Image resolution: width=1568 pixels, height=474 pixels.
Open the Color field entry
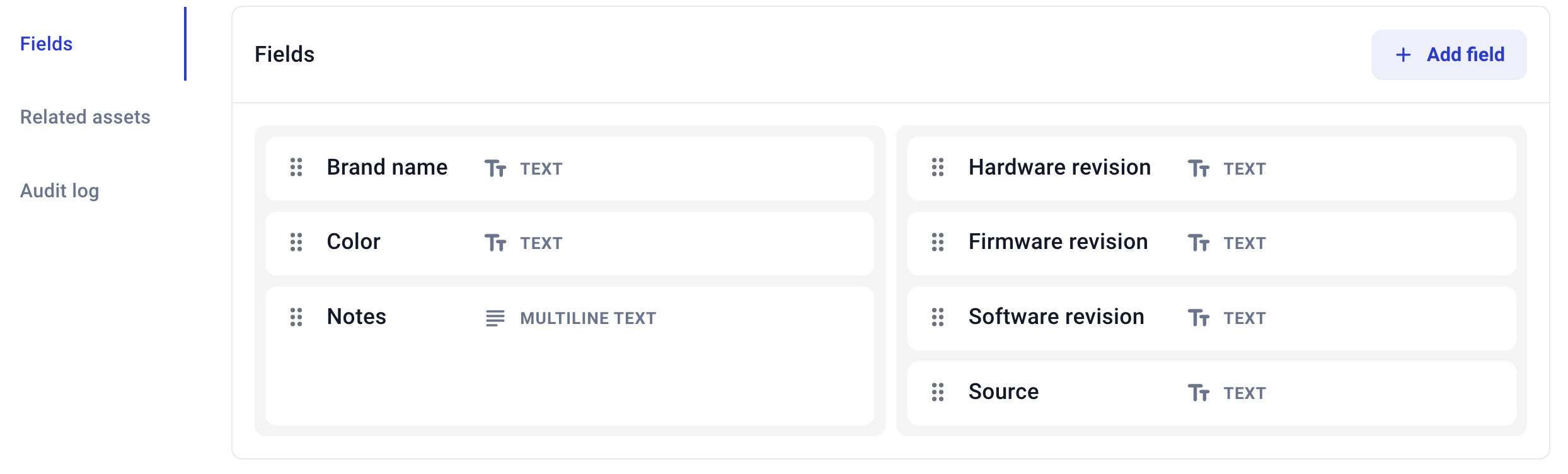coord(354,242)
